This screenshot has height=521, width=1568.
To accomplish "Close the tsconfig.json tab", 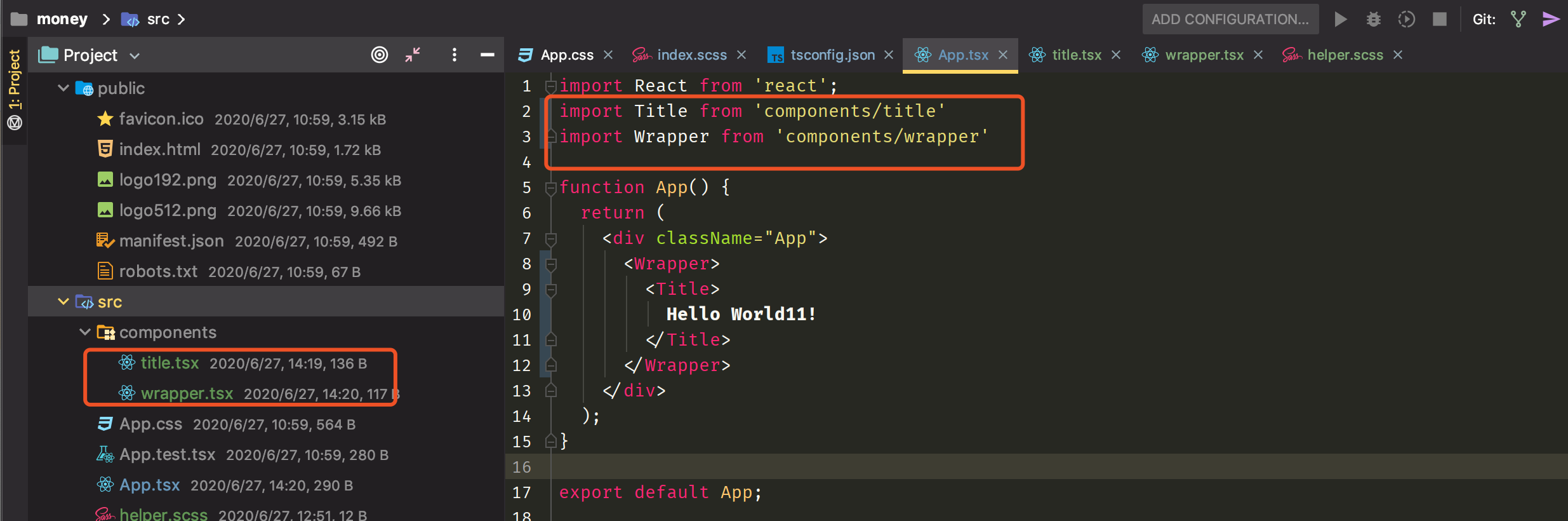I will coord(889,55).
